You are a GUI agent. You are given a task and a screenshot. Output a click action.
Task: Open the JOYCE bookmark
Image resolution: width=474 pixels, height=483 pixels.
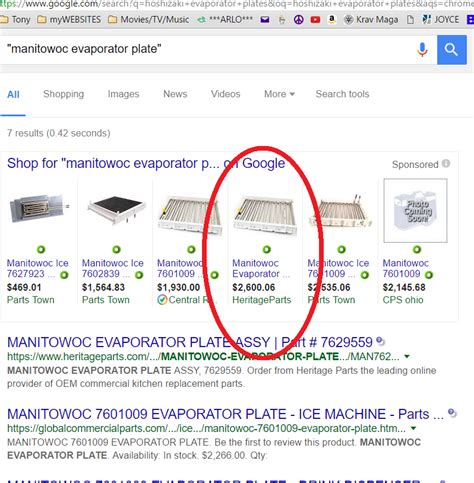pos(441,20)
